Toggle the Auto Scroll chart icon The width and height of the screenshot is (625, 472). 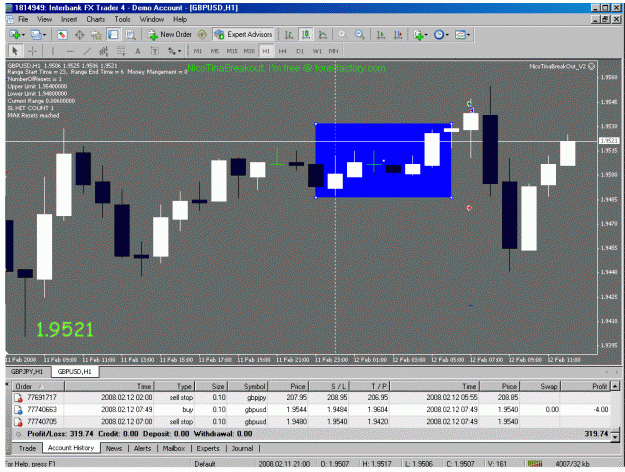[x=381, y=35]
